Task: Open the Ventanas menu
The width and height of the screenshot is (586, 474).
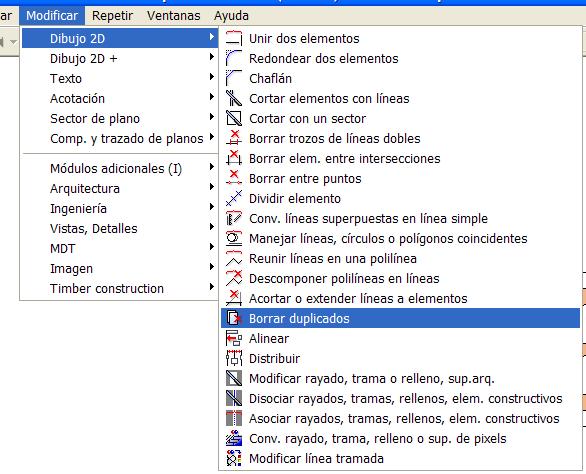Action: coord(173,16)
